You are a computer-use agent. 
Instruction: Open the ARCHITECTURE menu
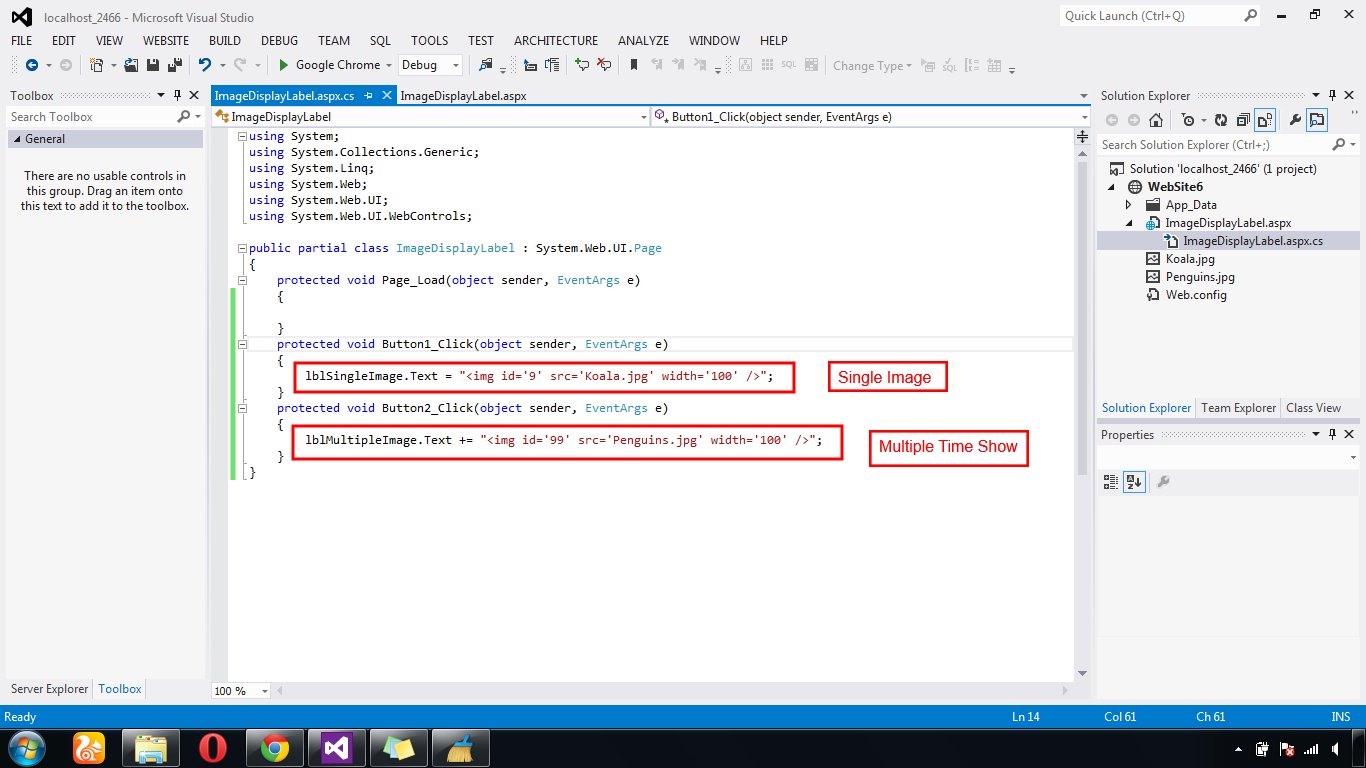click(x=556, y=41)
